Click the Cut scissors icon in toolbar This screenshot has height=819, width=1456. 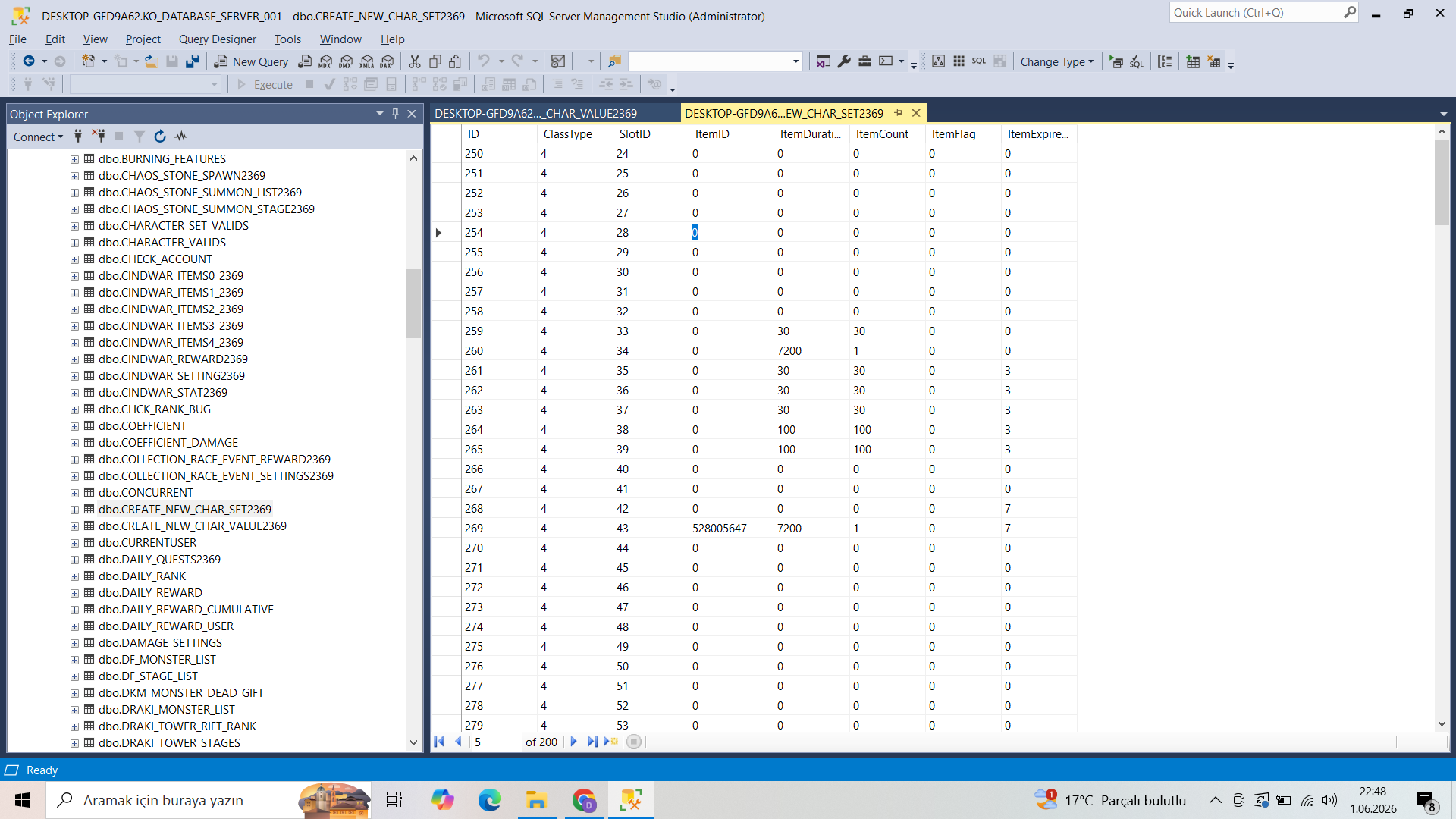coord(415,61)
